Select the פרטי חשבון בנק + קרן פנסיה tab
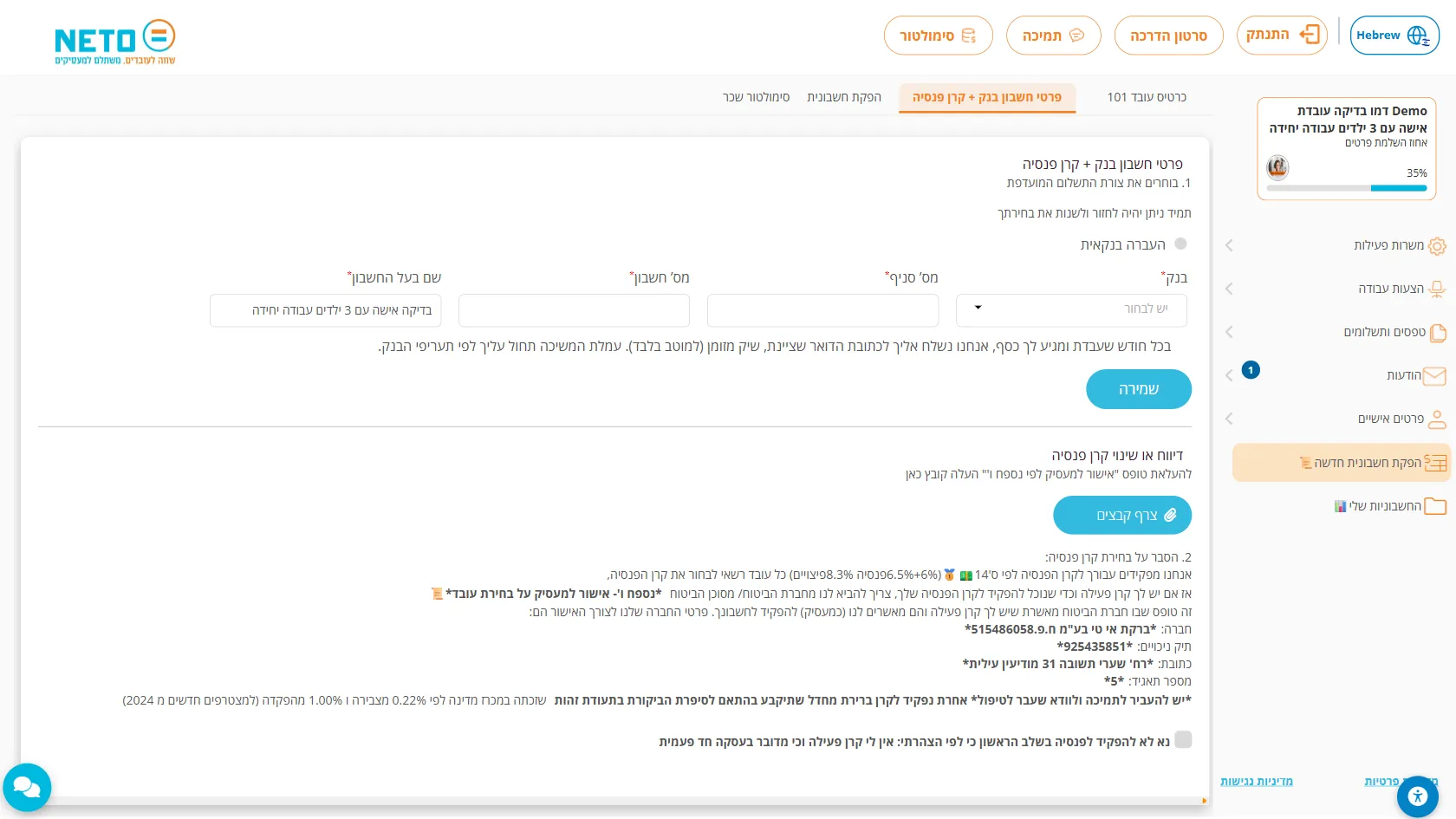The image size is (1456, 819). pos(987,97)
